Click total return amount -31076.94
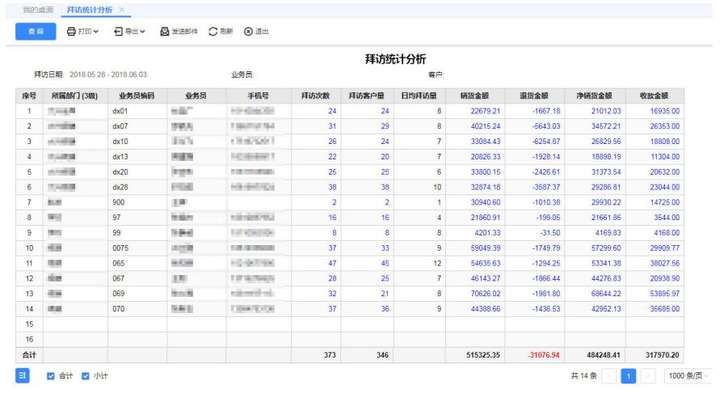Screen dimensions: 720x394 click(544, 355)
